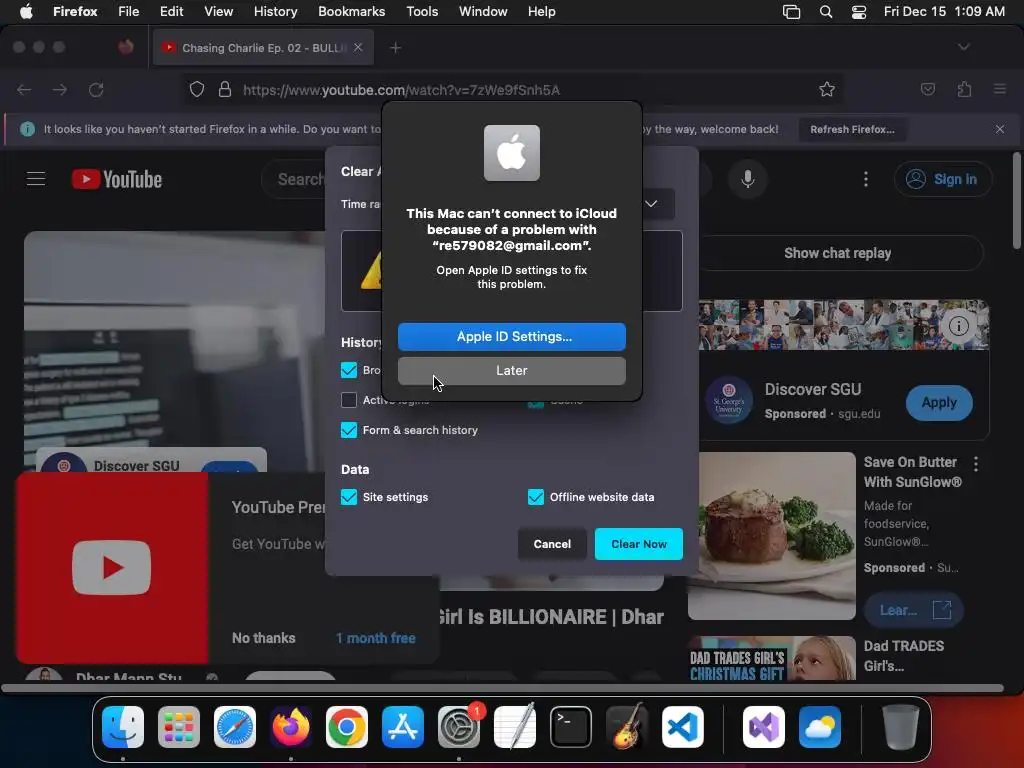This screenshot has height=768, width=1024.
Task: Click the site security padlock icon
Action: click(225, 89)
